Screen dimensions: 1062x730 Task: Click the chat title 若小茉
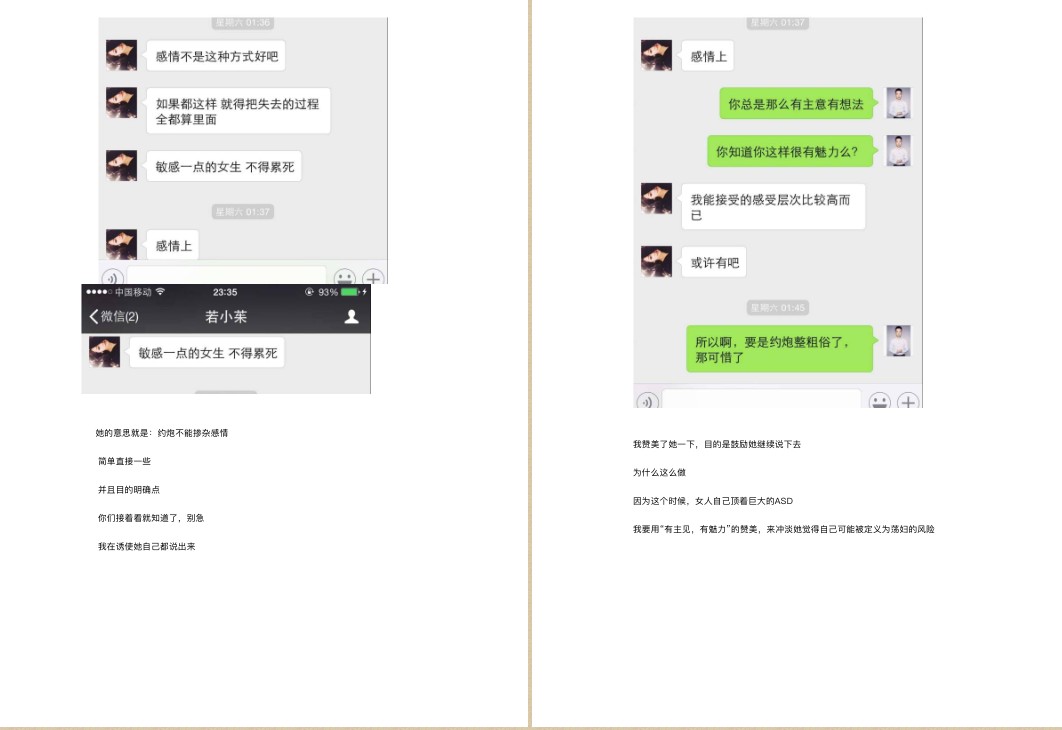[x=226, y=316]
